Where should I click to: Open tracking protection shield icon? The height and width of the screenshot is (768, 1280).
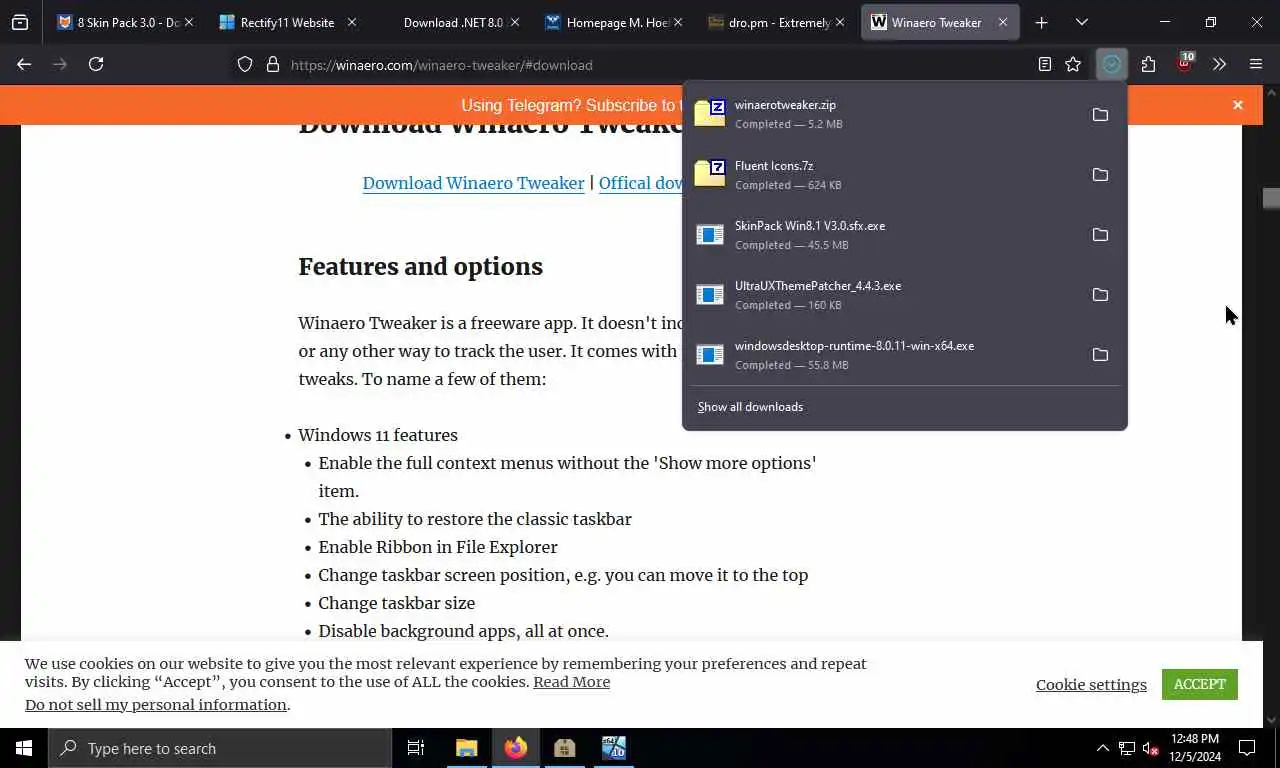point(245,65)
